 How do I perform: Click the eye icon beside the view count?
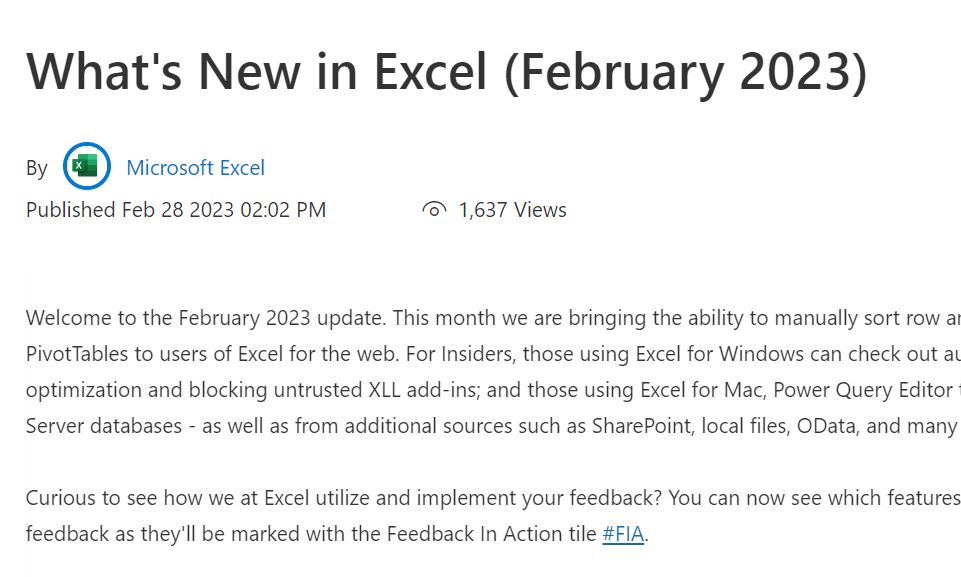pos(434,210)
